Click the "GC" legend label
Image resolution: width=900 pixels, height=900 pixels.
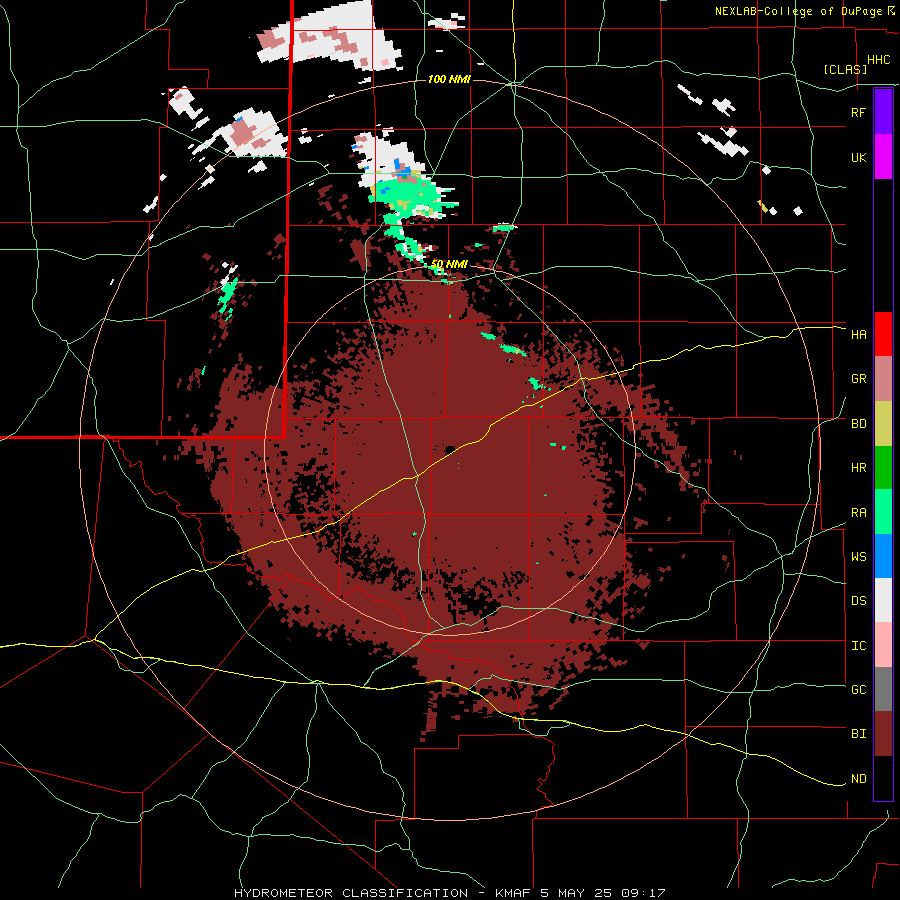858,690
